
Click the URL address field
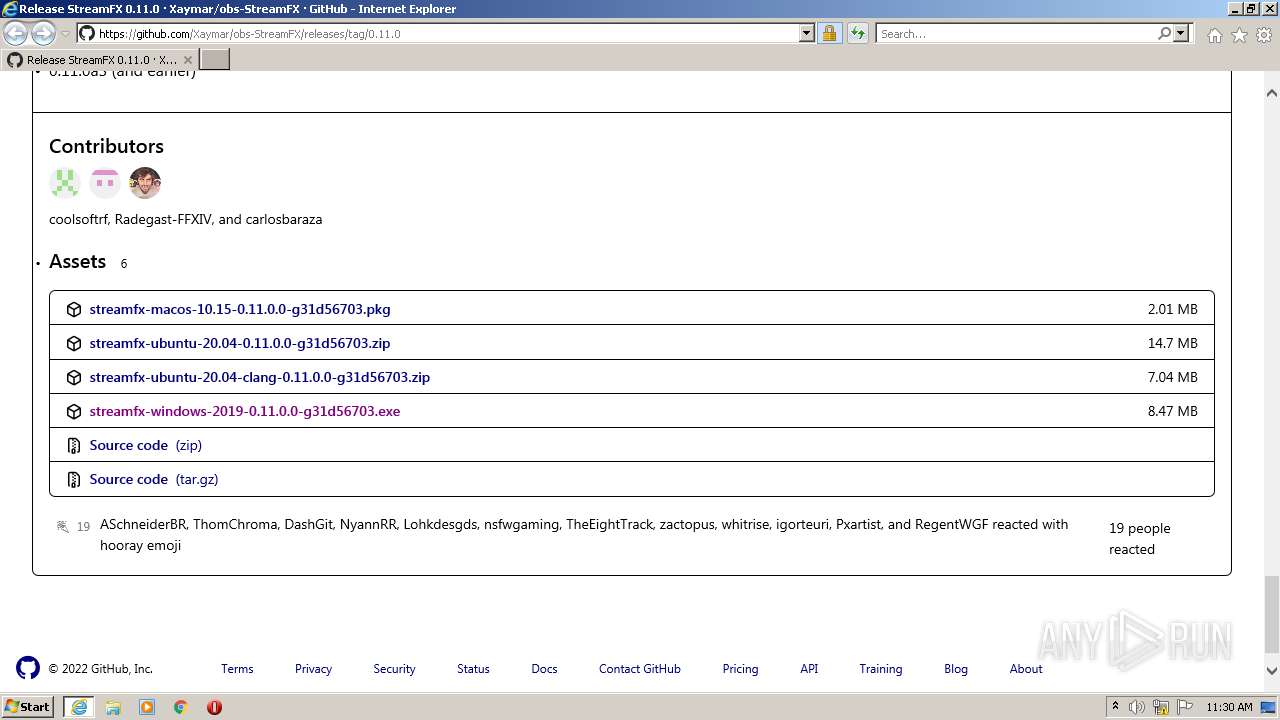[437, 33]
